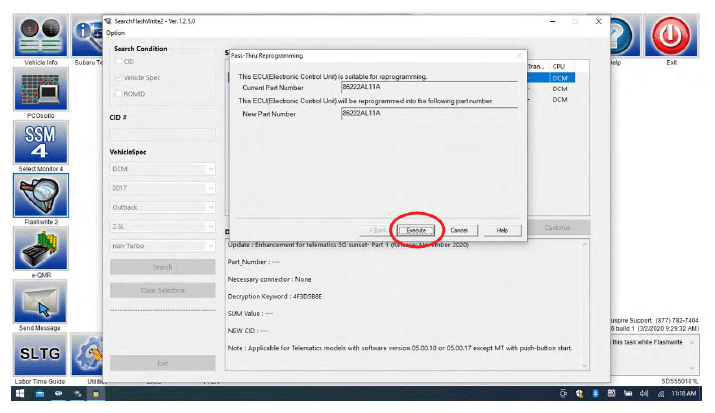The height and width of the screenshot is (413, 715).
Task: Open the SLTG Labor Time Guide icon
Action: (x=40, y=354)
